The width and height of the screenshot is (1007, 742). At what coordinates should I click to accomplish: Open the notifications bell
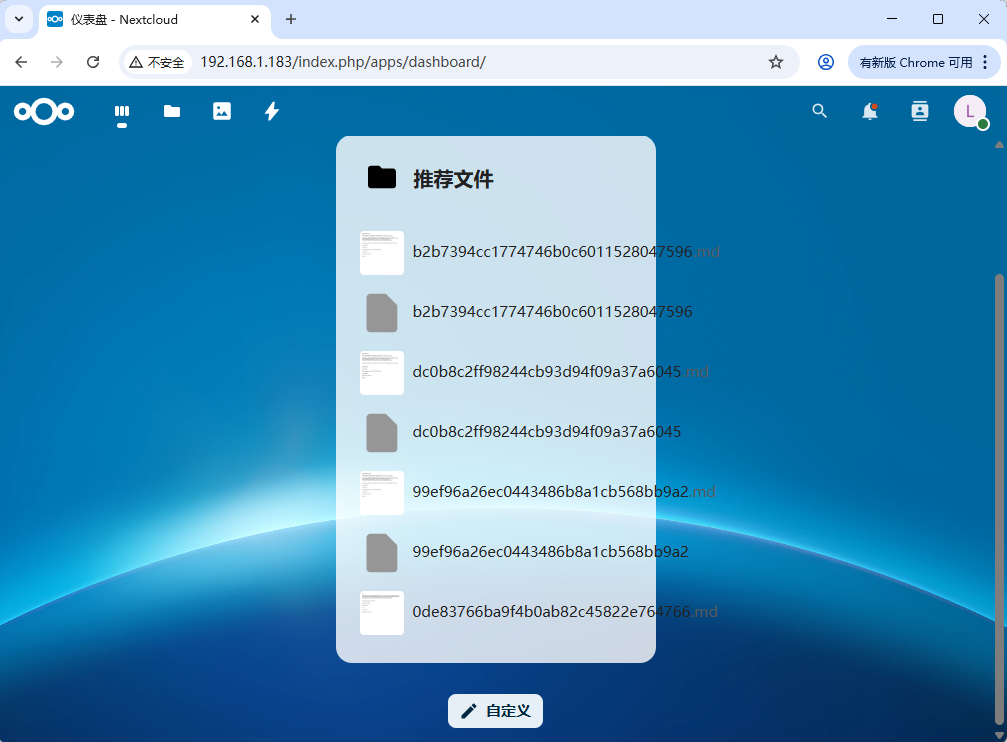870,111
